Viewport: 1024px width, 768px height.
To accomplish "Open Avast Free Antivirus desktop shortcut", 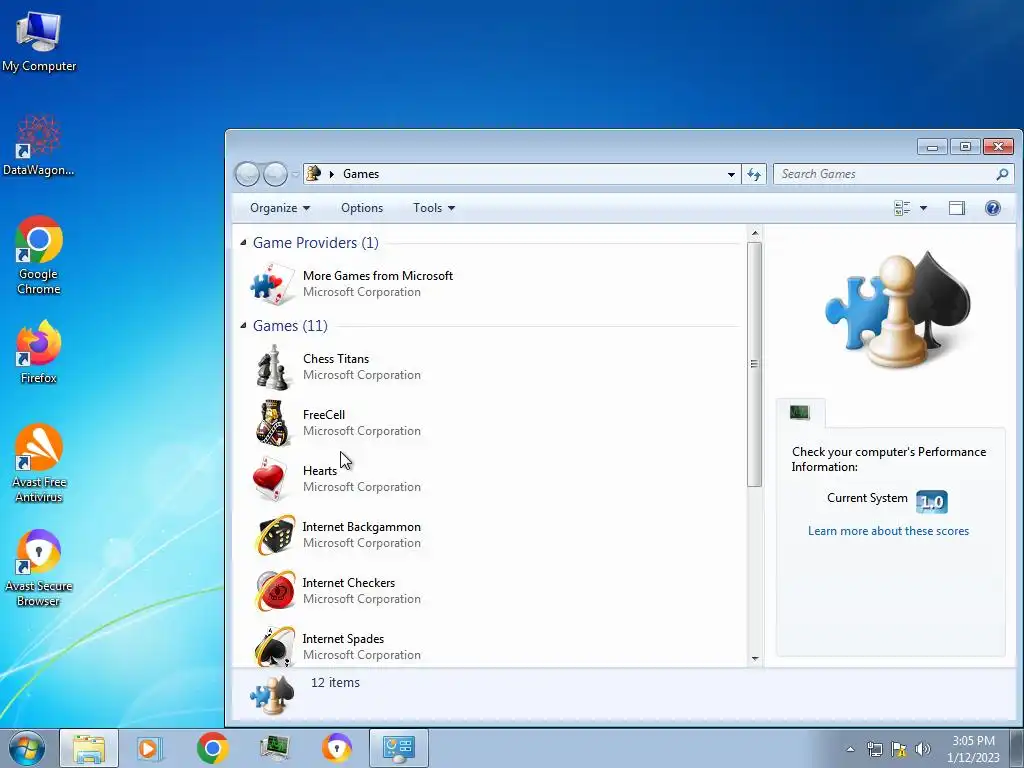I will 39,462.
